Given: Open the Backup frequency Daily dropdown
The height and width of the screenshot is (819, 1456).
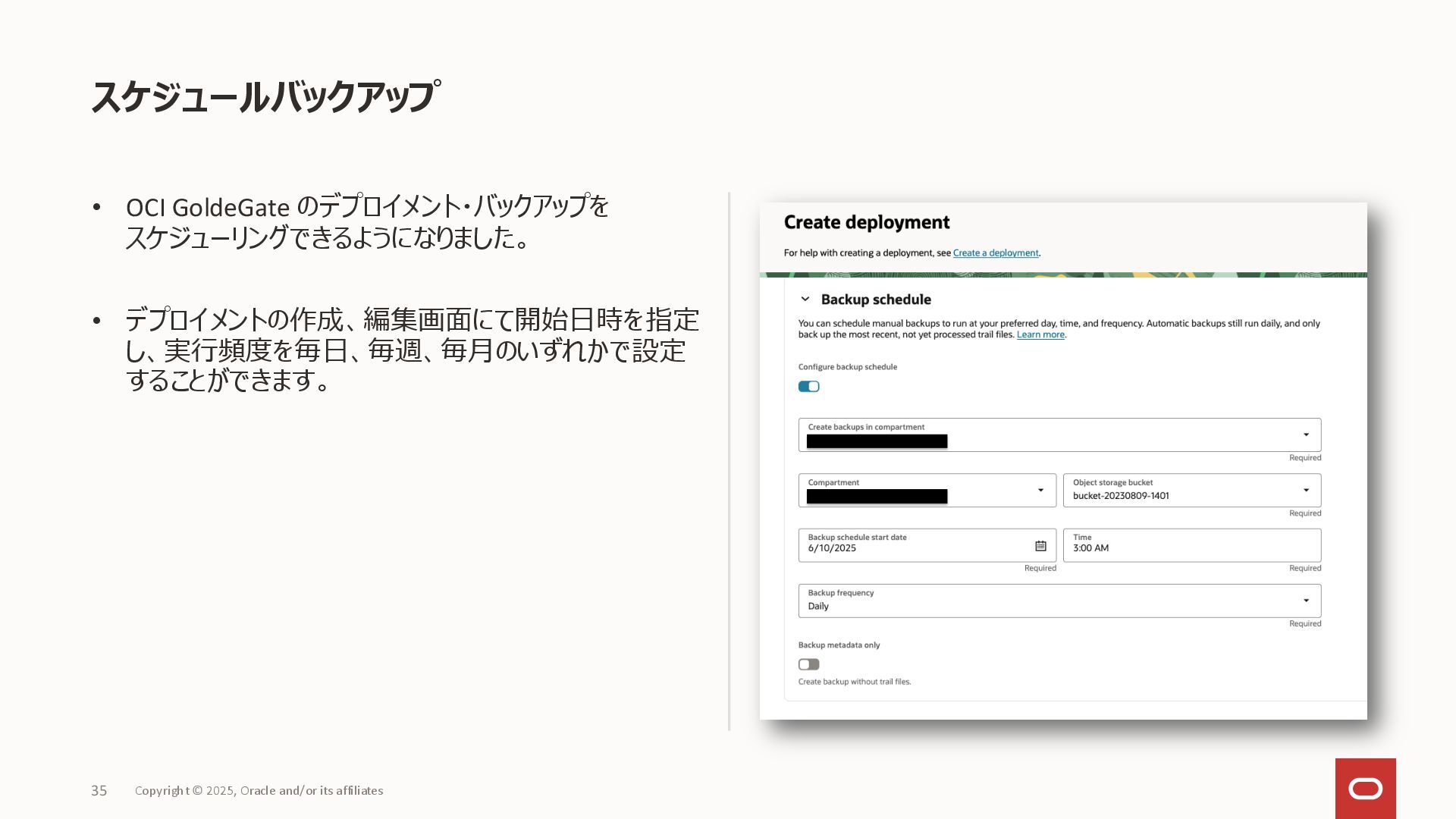Looking at the screenshot, I should point(1306,601).
